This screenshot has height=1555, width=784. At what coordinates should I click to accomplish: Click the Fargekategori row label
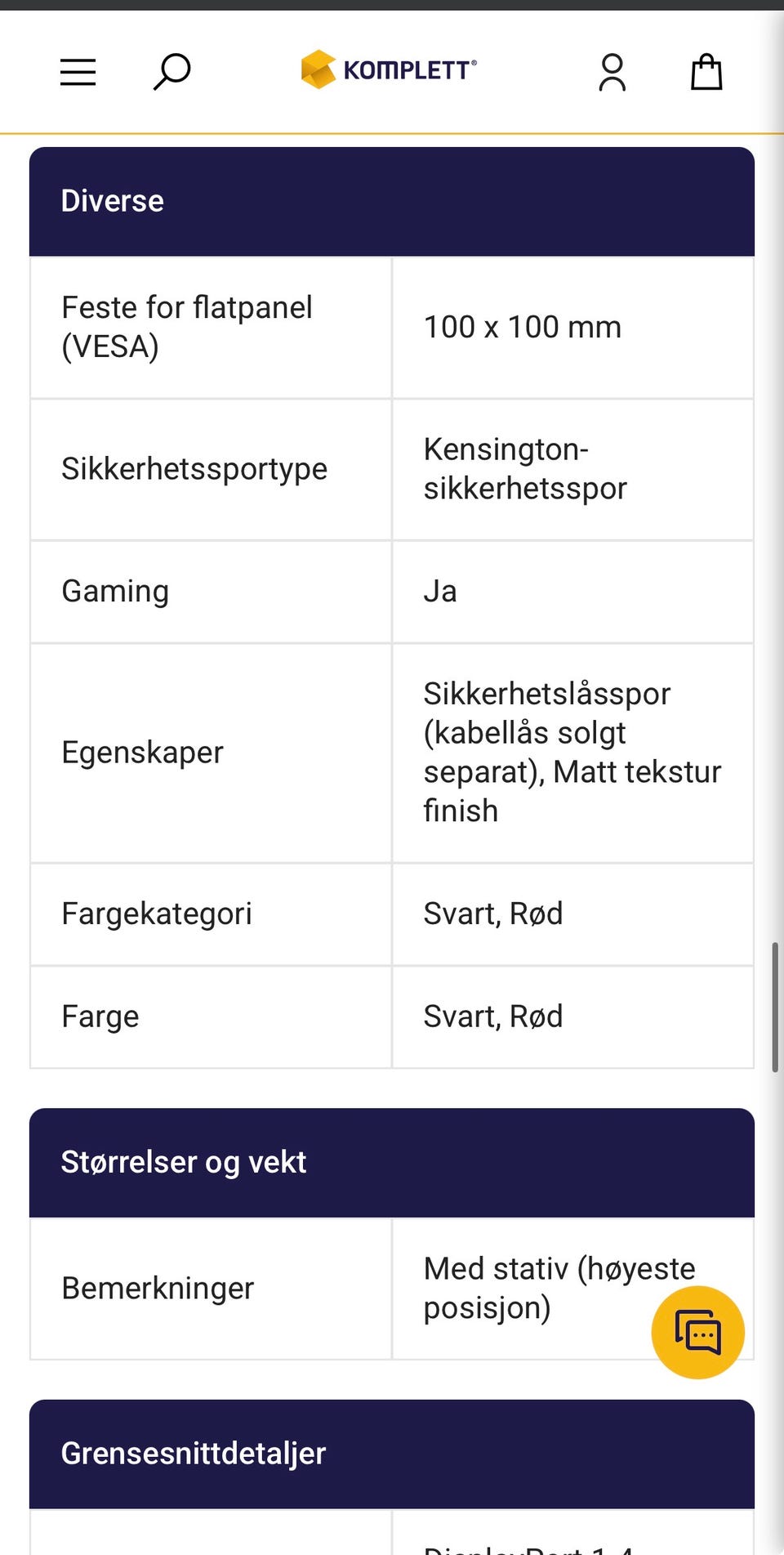157,914
